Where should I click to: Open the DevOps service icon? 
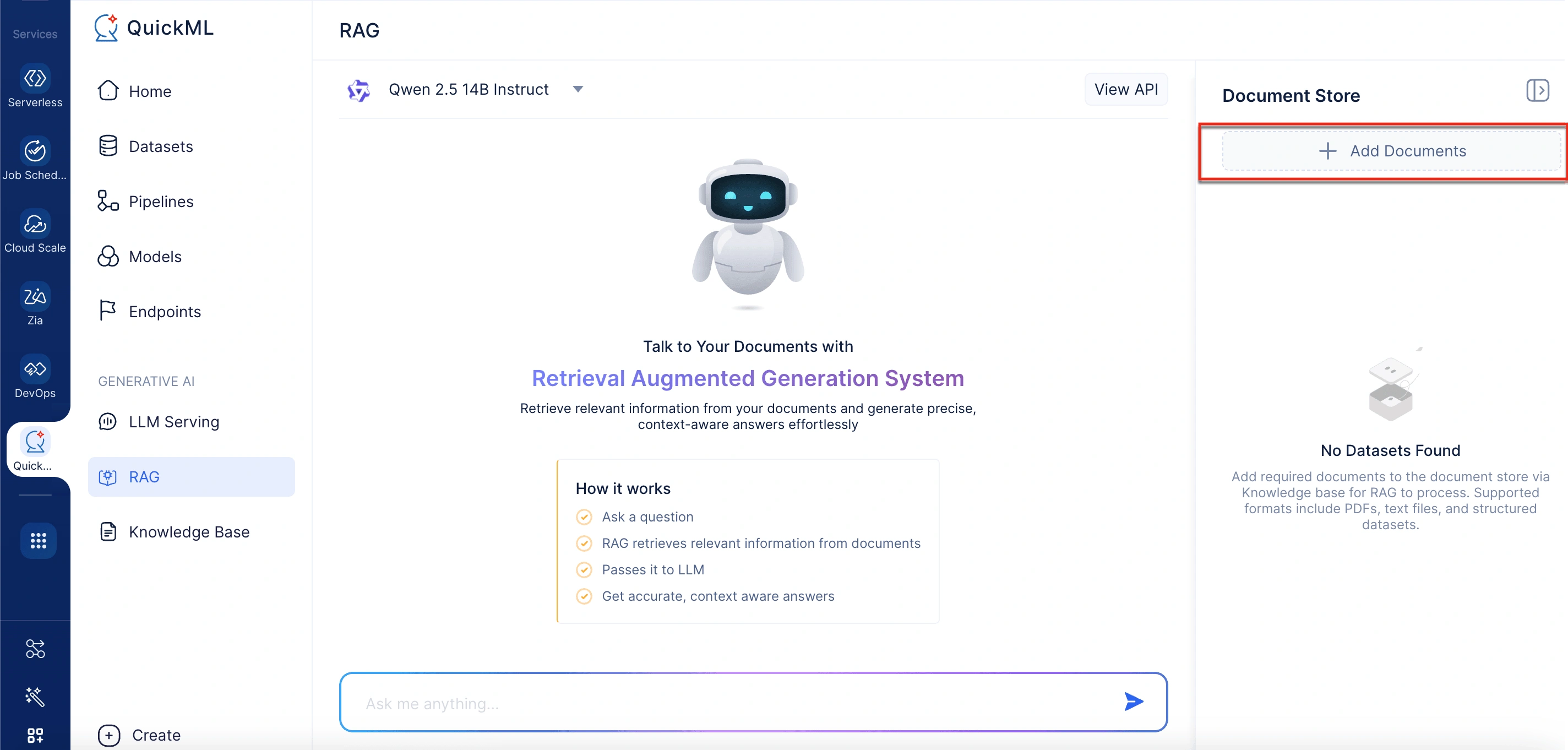click(35, 369)
